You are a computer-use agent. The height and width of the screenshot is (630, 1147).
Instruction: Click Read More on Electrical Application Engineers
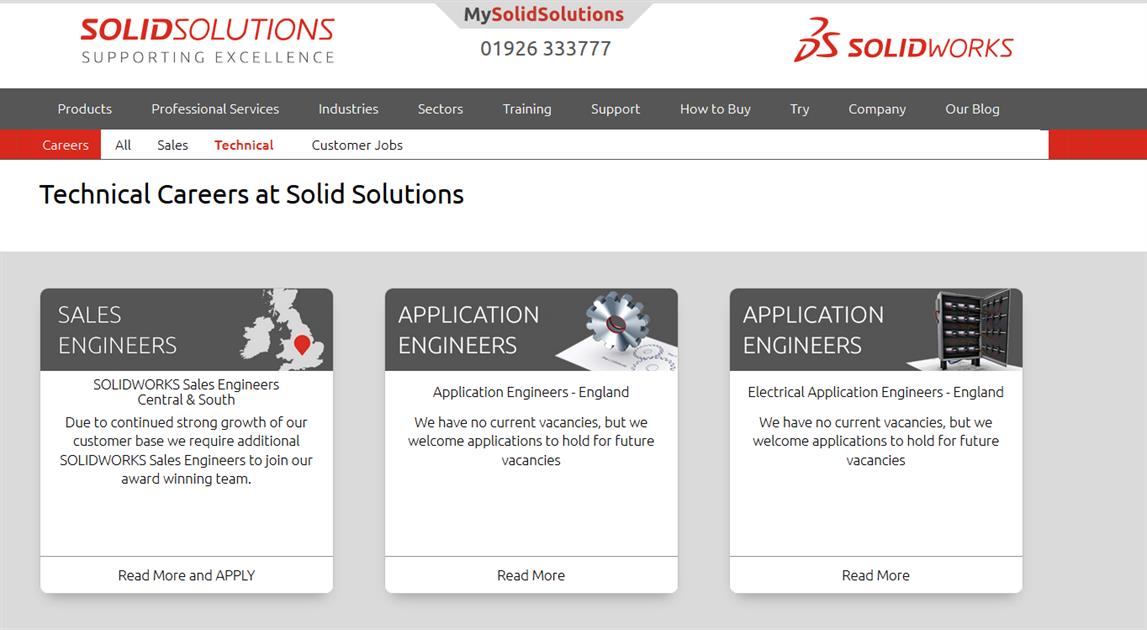click(x=875, y=575)
